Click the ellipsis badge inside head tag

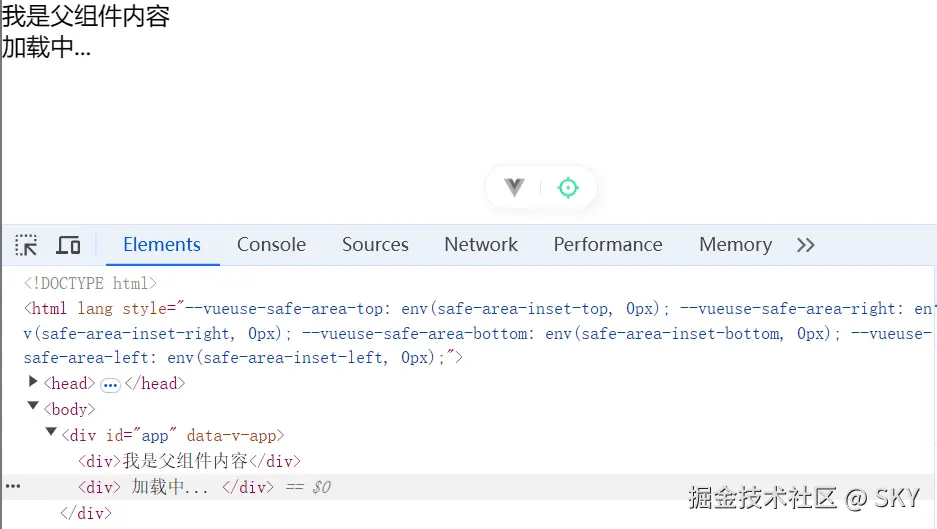(110, 385)
